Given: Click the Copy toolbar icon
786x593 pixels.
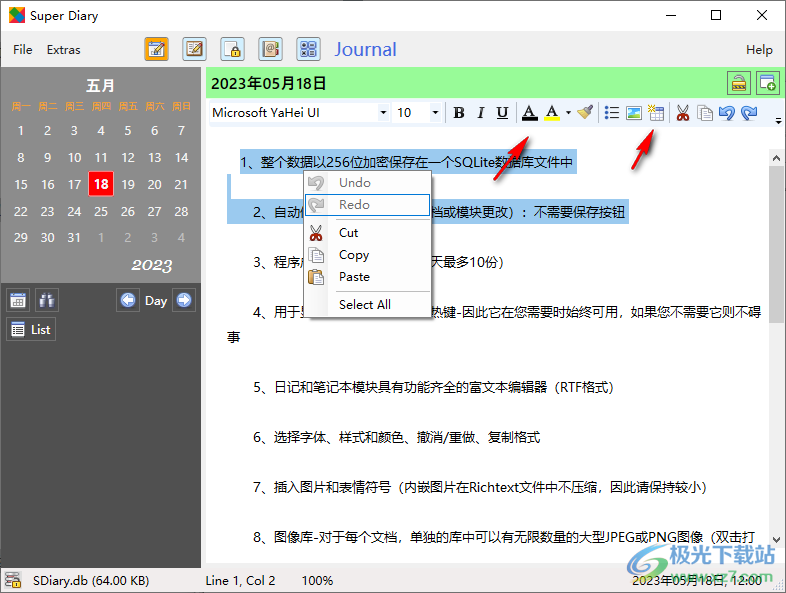Looking at the screenshot, I should click(705, 113).
